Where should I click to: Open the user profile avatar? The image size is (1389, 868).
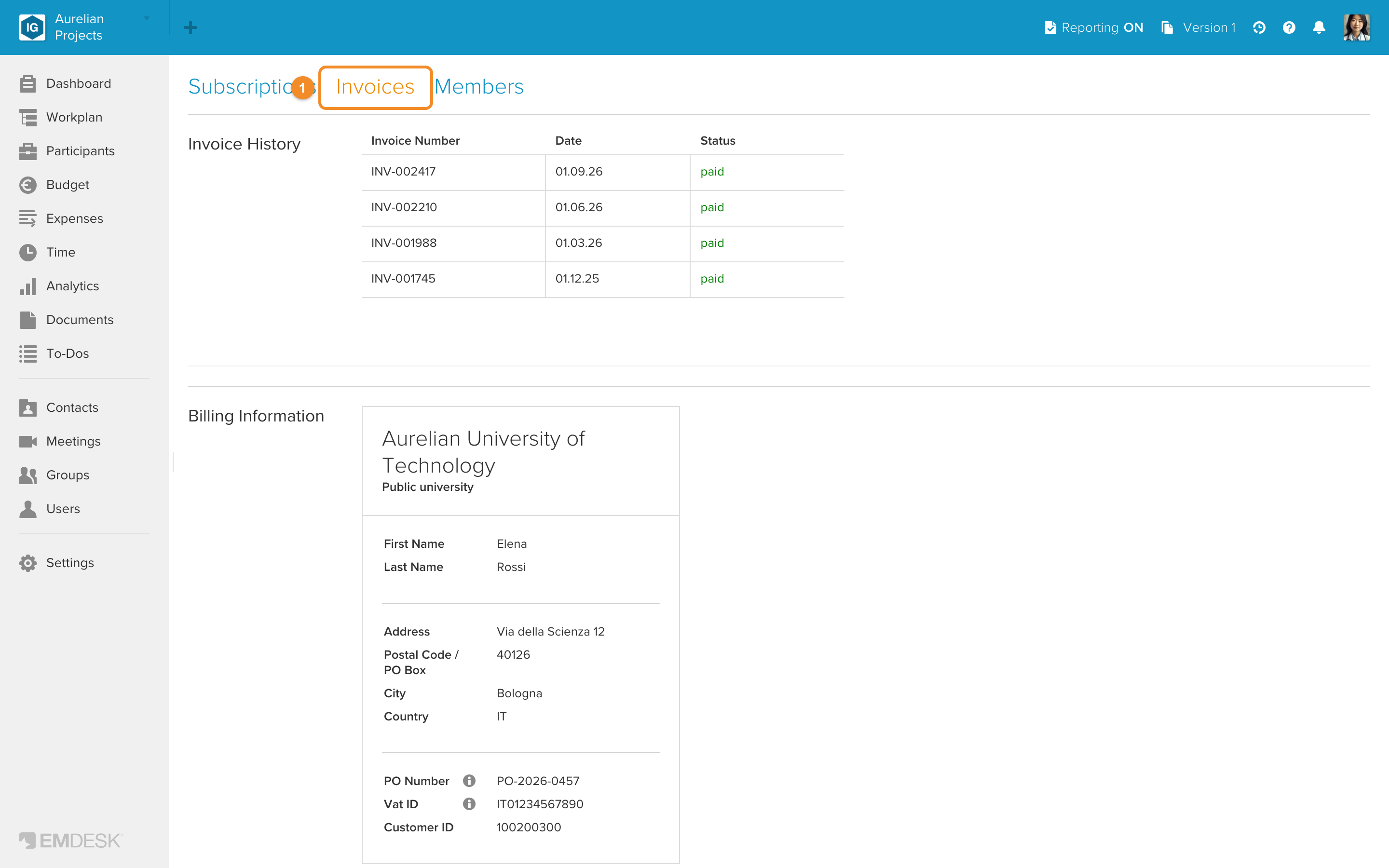(x=1356, y=27)
